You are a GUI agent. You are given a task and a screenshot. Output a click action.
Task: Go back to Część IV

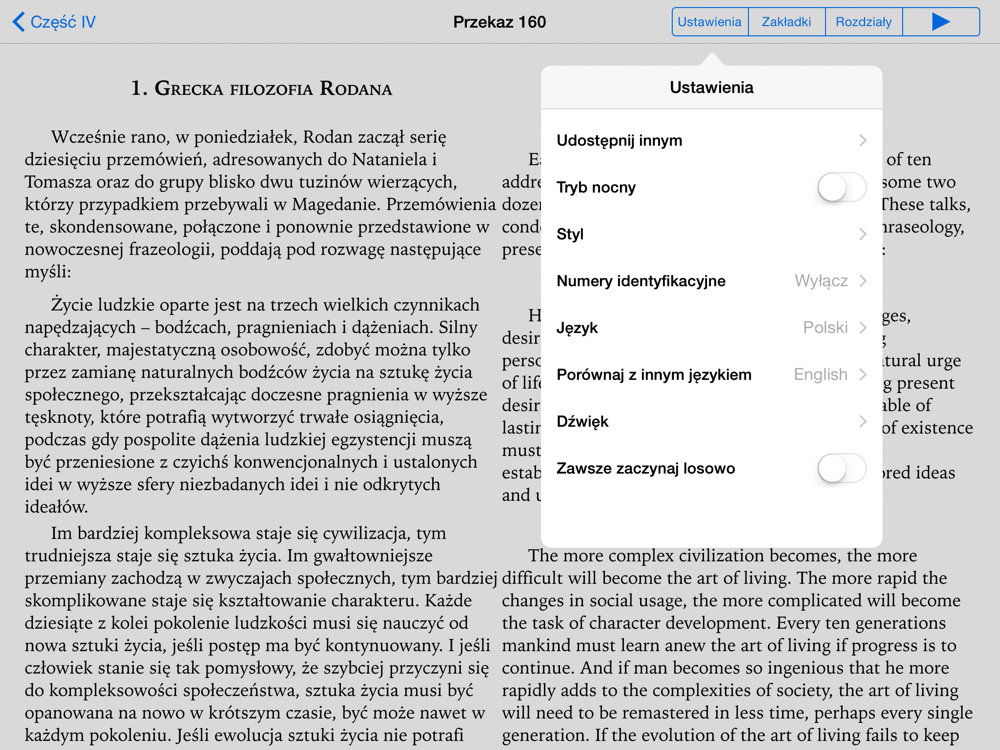(54, 22)
